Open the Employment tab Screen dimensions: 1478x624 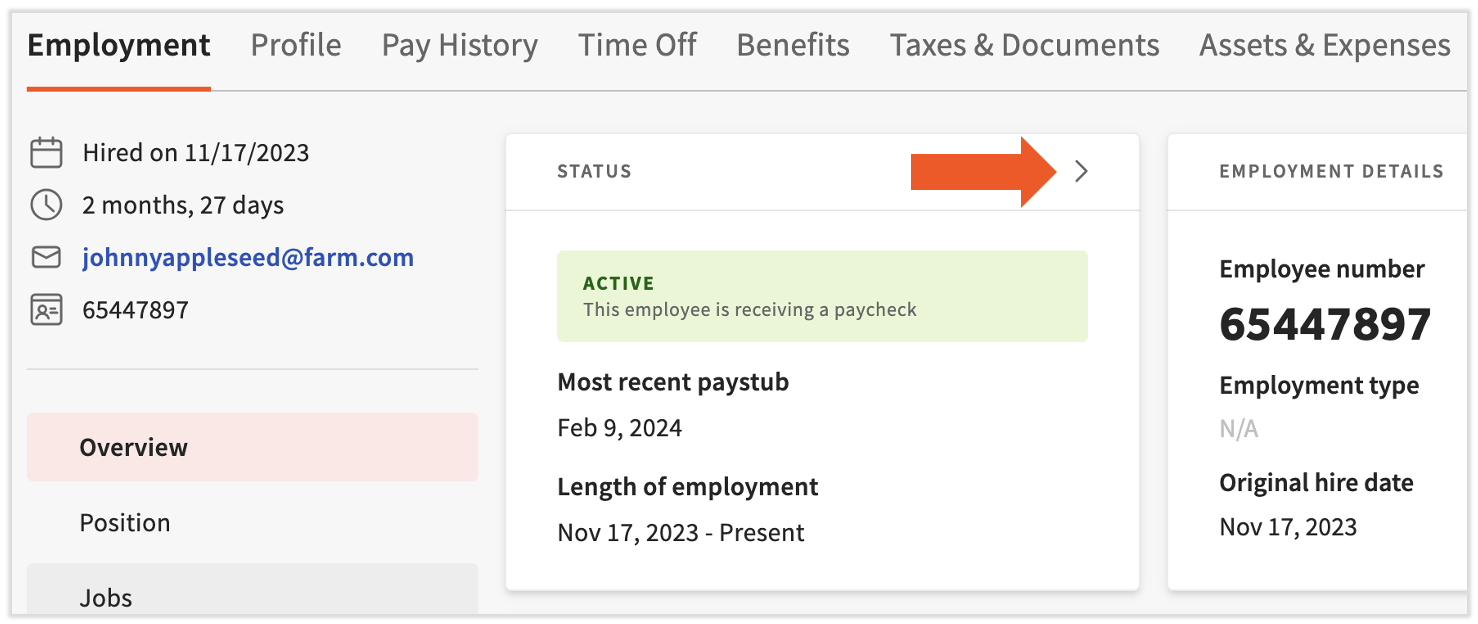(119, 46)
